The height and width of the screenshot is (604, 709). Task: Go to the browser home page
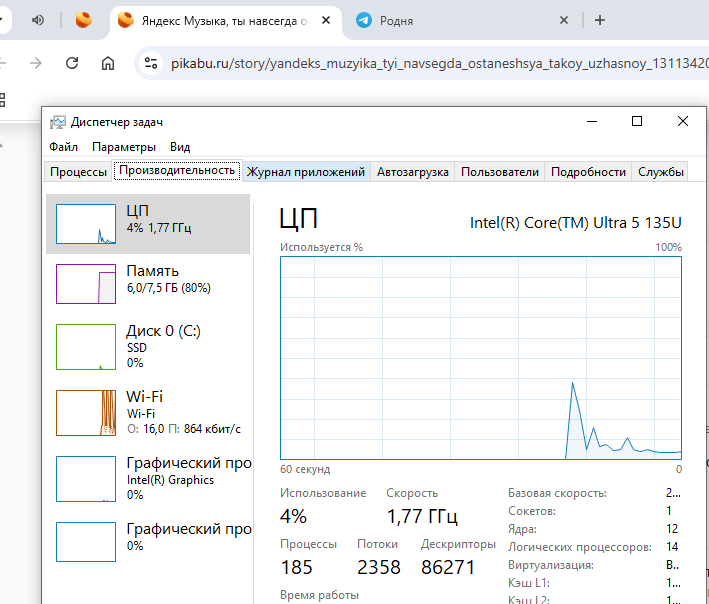tap(108, 63)
